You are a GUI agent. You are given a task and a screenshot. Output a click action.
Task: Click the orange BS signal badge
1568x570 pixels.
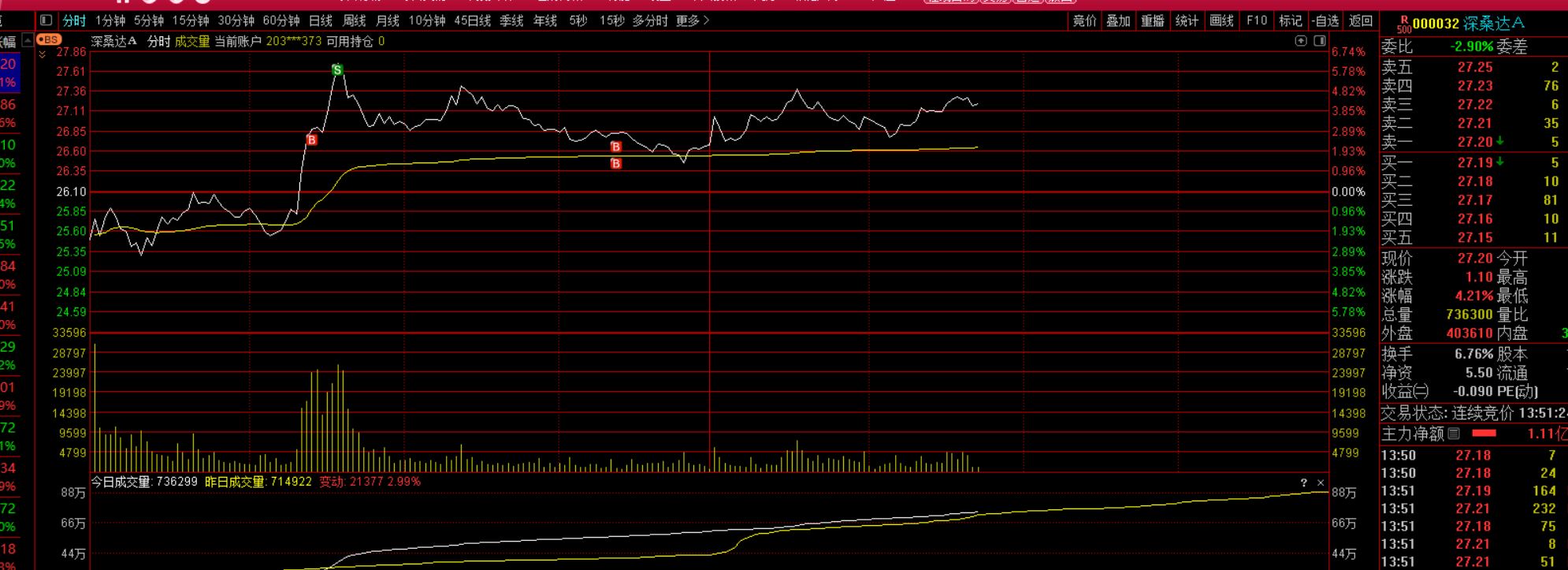click(x=49, y=39)
